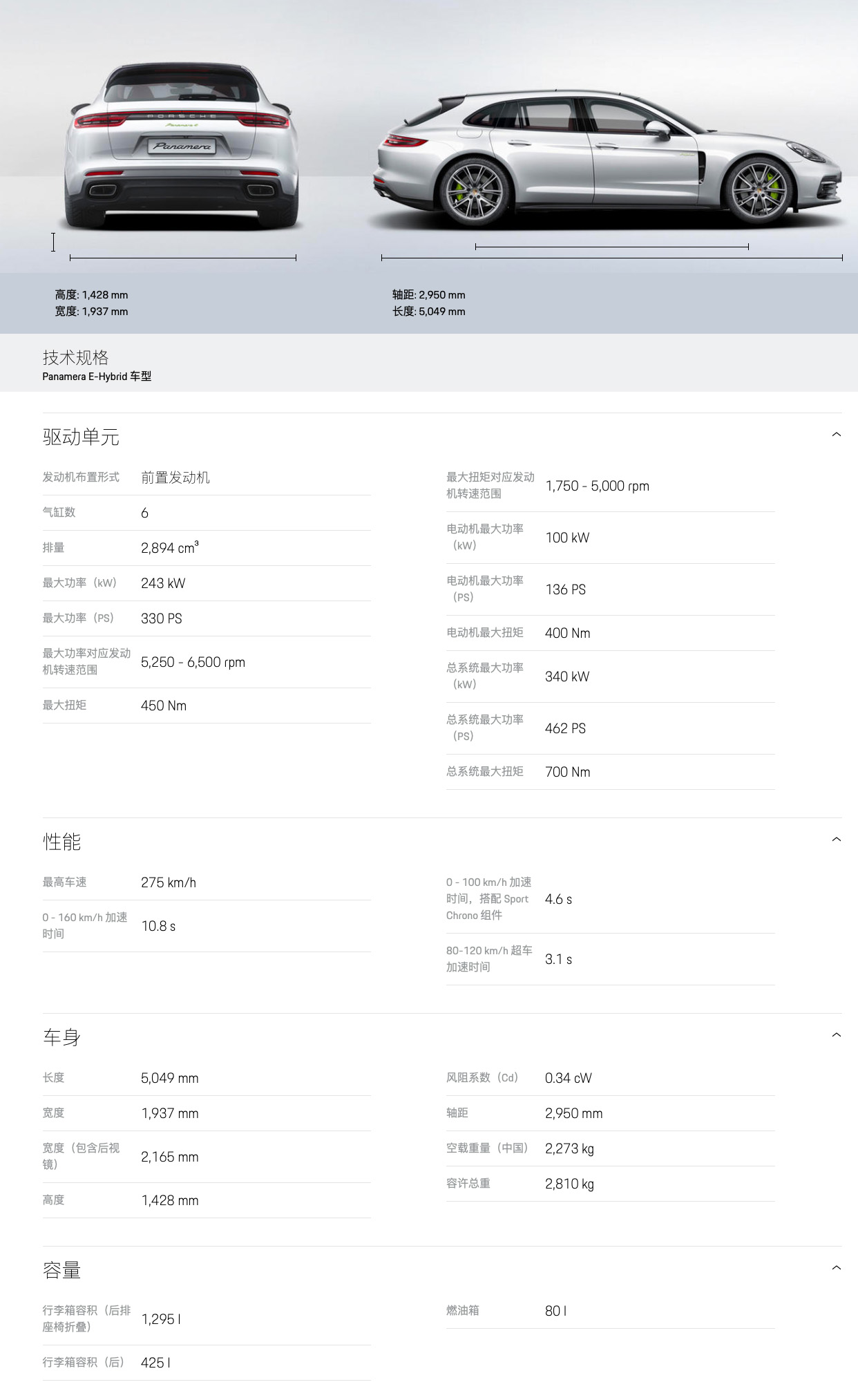Viewport: 858px width, 1400px height.
Task: Click the 80 l fuel tank value
Action: (555, 1311)
